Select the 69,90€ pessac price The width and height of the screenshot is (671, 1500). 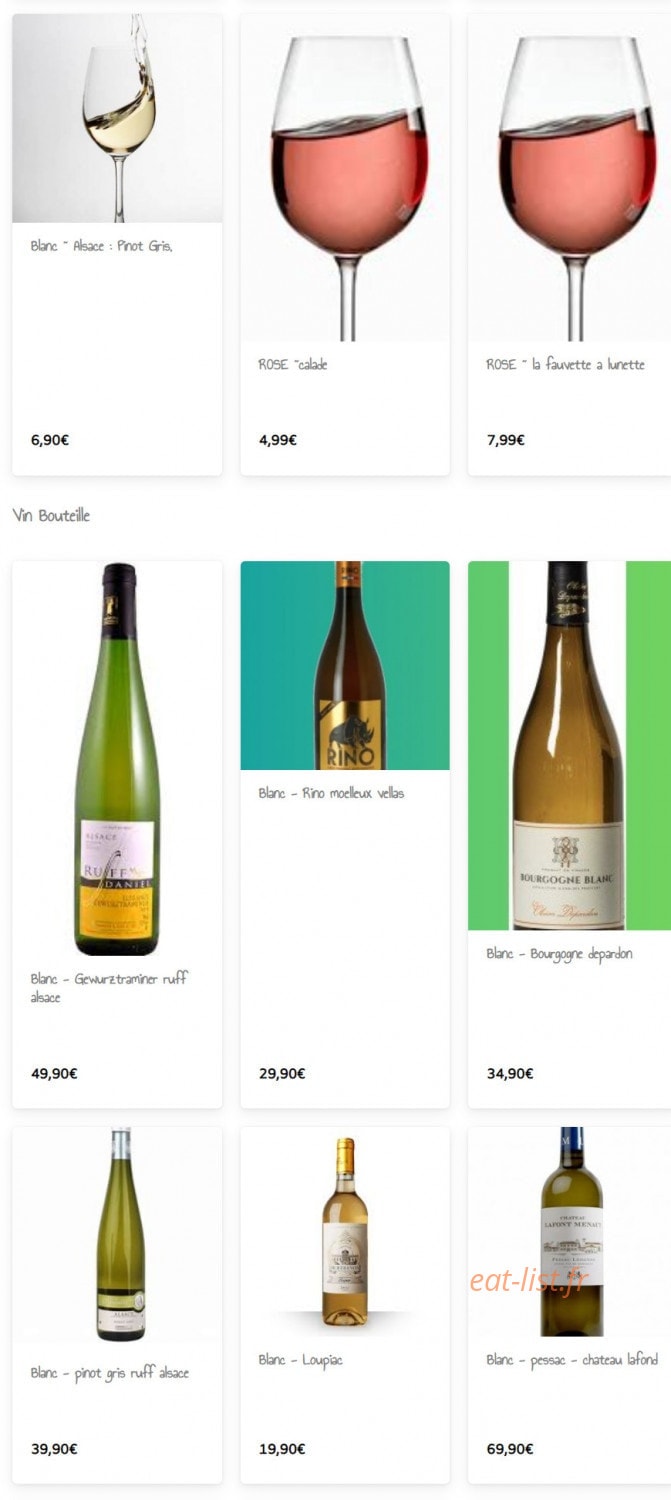tap(510, 1449)
